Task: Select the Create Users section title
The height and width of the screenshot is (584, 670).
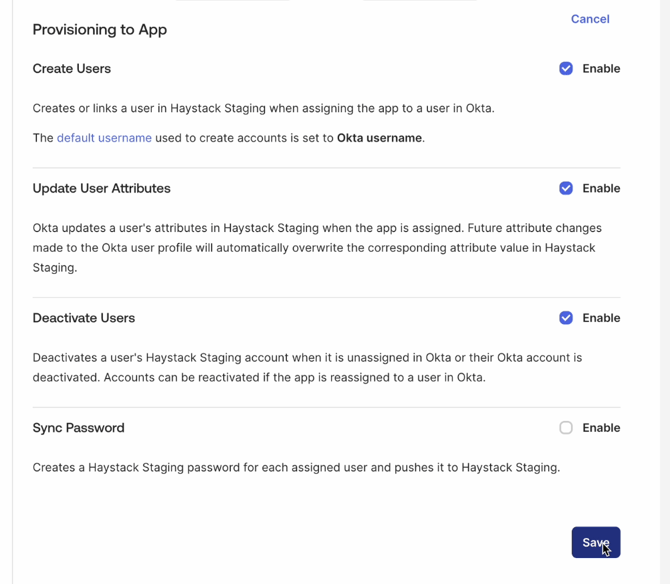Action: 72,69
